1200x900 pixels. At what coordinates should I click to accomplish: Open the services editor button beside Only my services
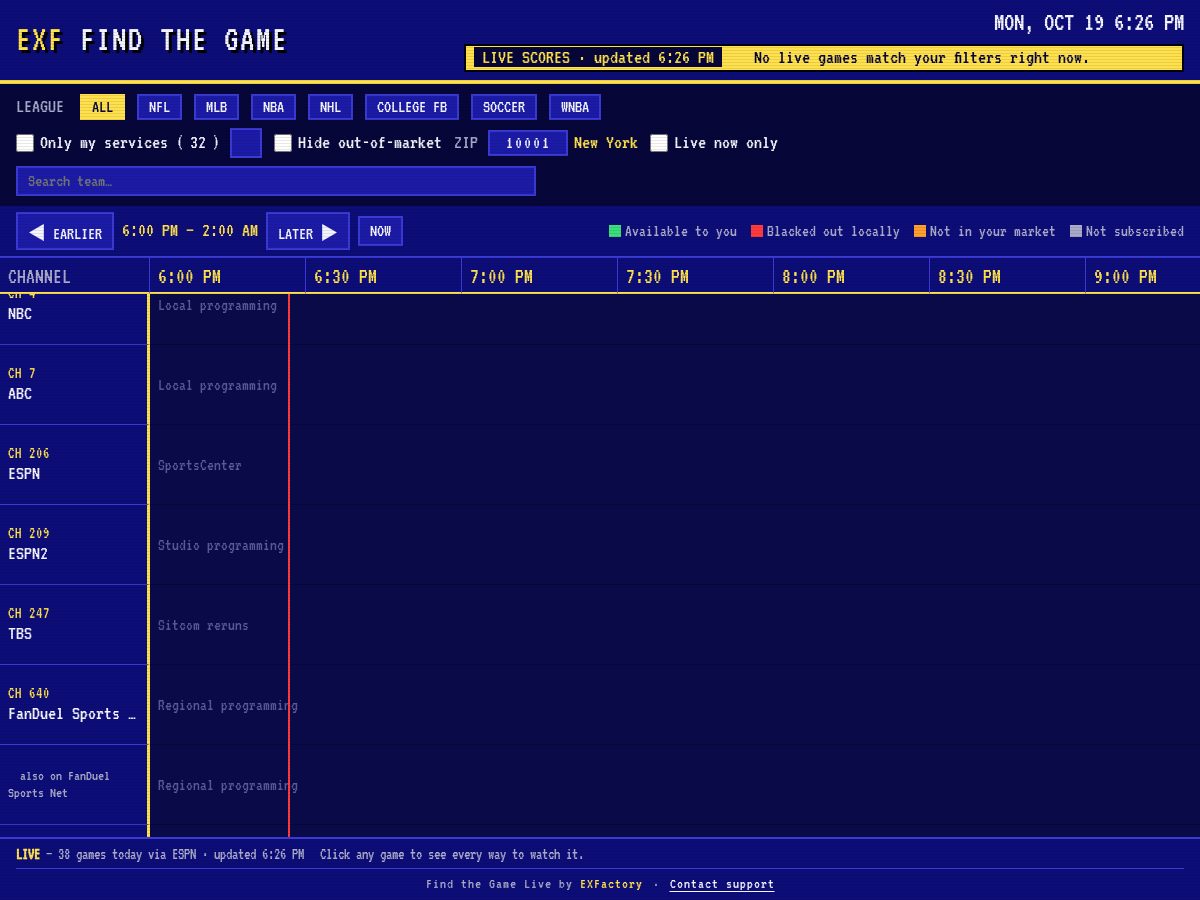(x=246, y=143)
